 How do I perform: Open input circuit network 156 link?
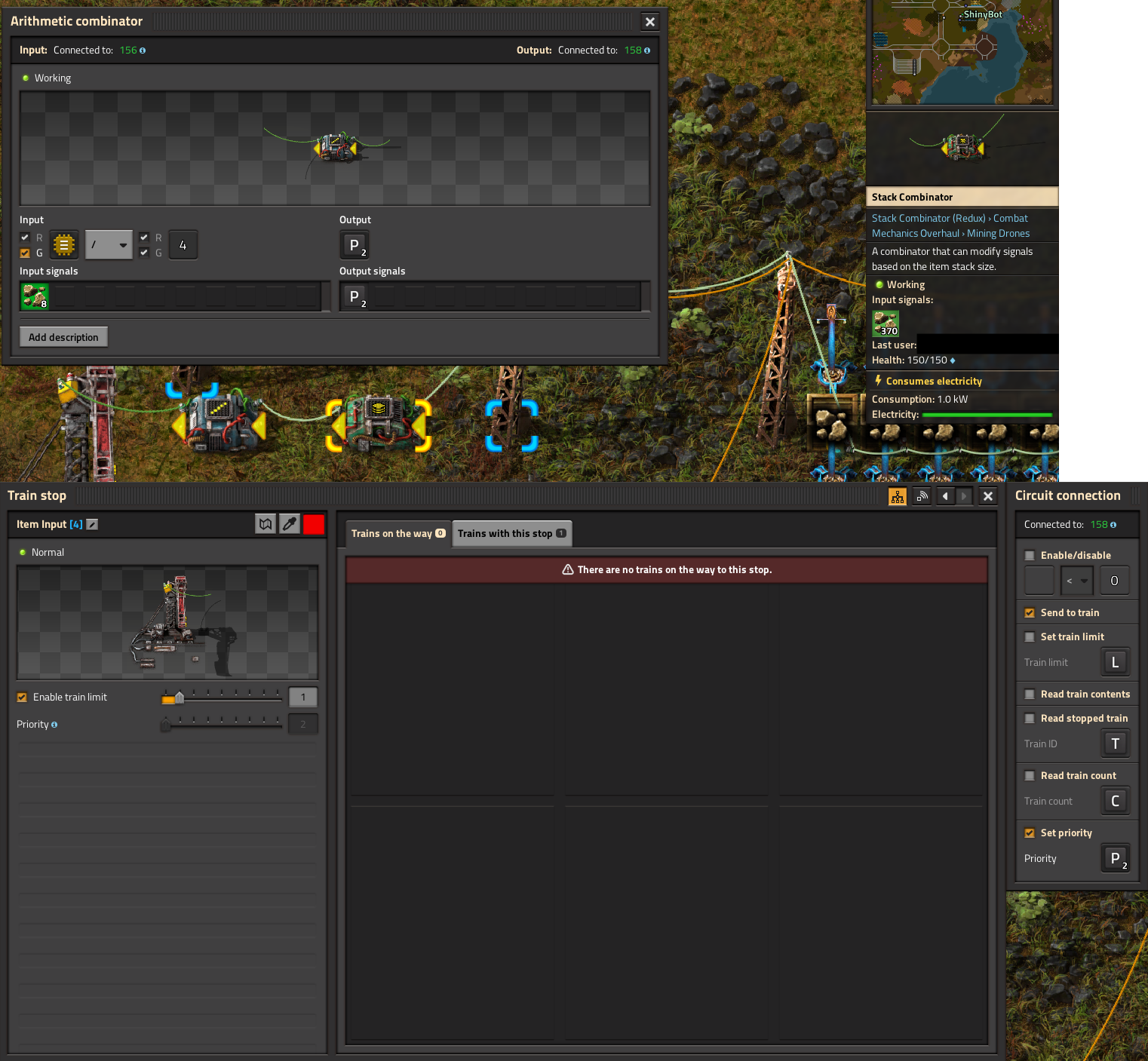coord(128,51)
